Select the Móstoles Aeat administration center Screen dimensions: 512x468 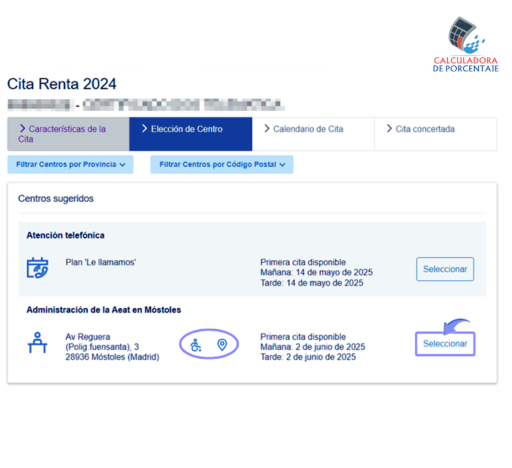pos(445,344)
